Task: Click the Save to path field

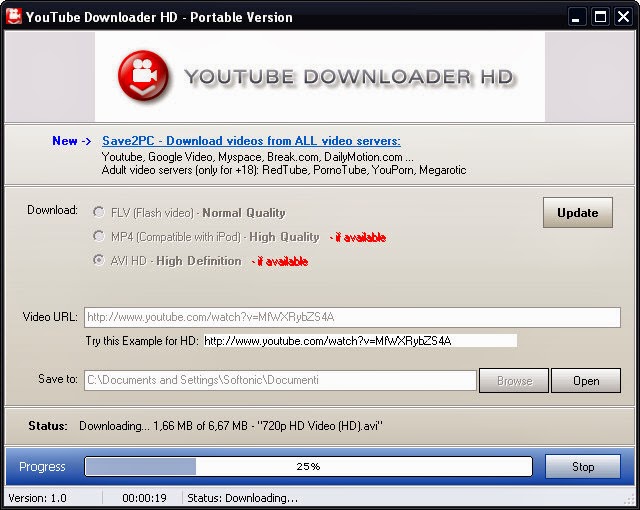Action: click(x=280, y=380)
